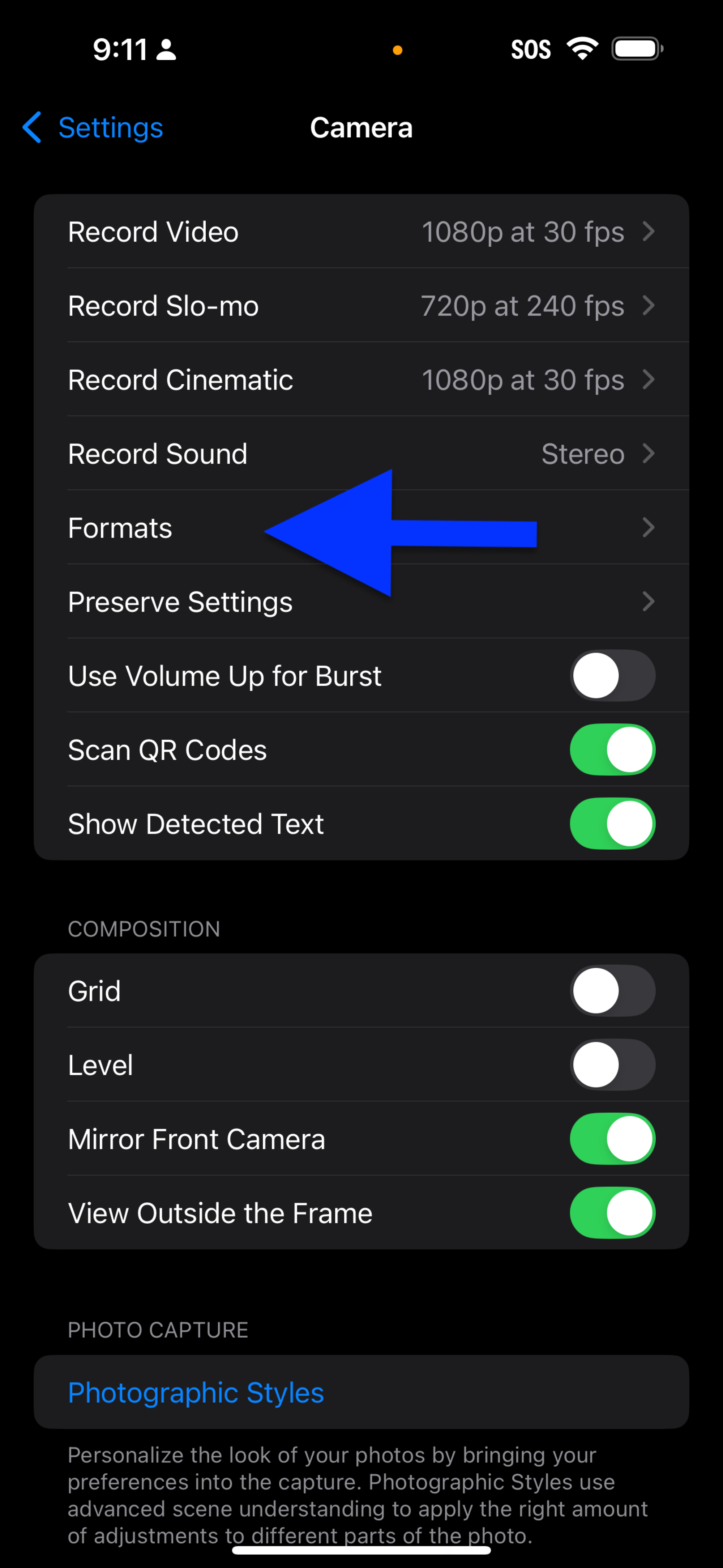Viewport: 723px width, 1568px height.
Task: Expand the Formats settings menu
Action: 362,527
